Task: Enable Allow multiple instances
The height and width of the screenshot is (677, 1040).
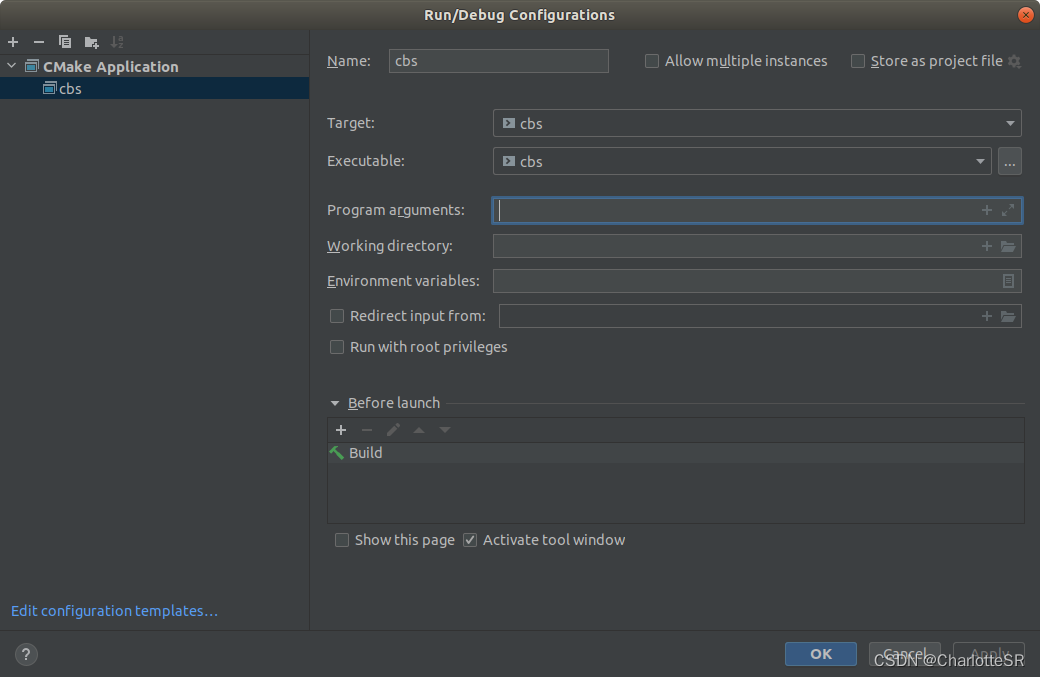Action: (x=652, y=61)
